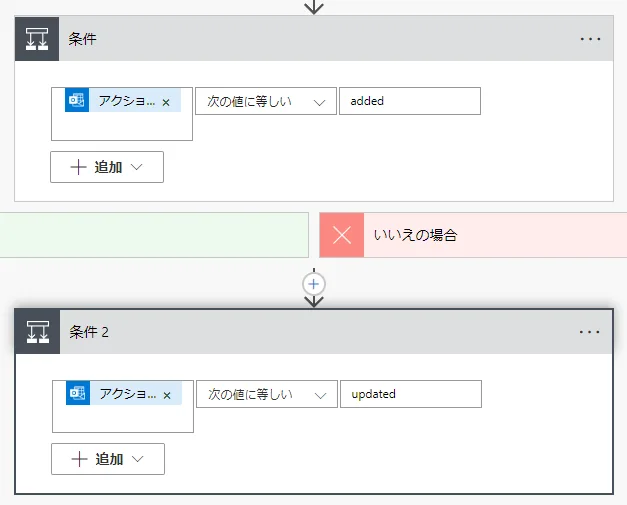The height and width of the screenshot is (505, 627).
Task: Open the 次の値に等しい operator dropdown in 条件 2
Action: click(266, 394)
